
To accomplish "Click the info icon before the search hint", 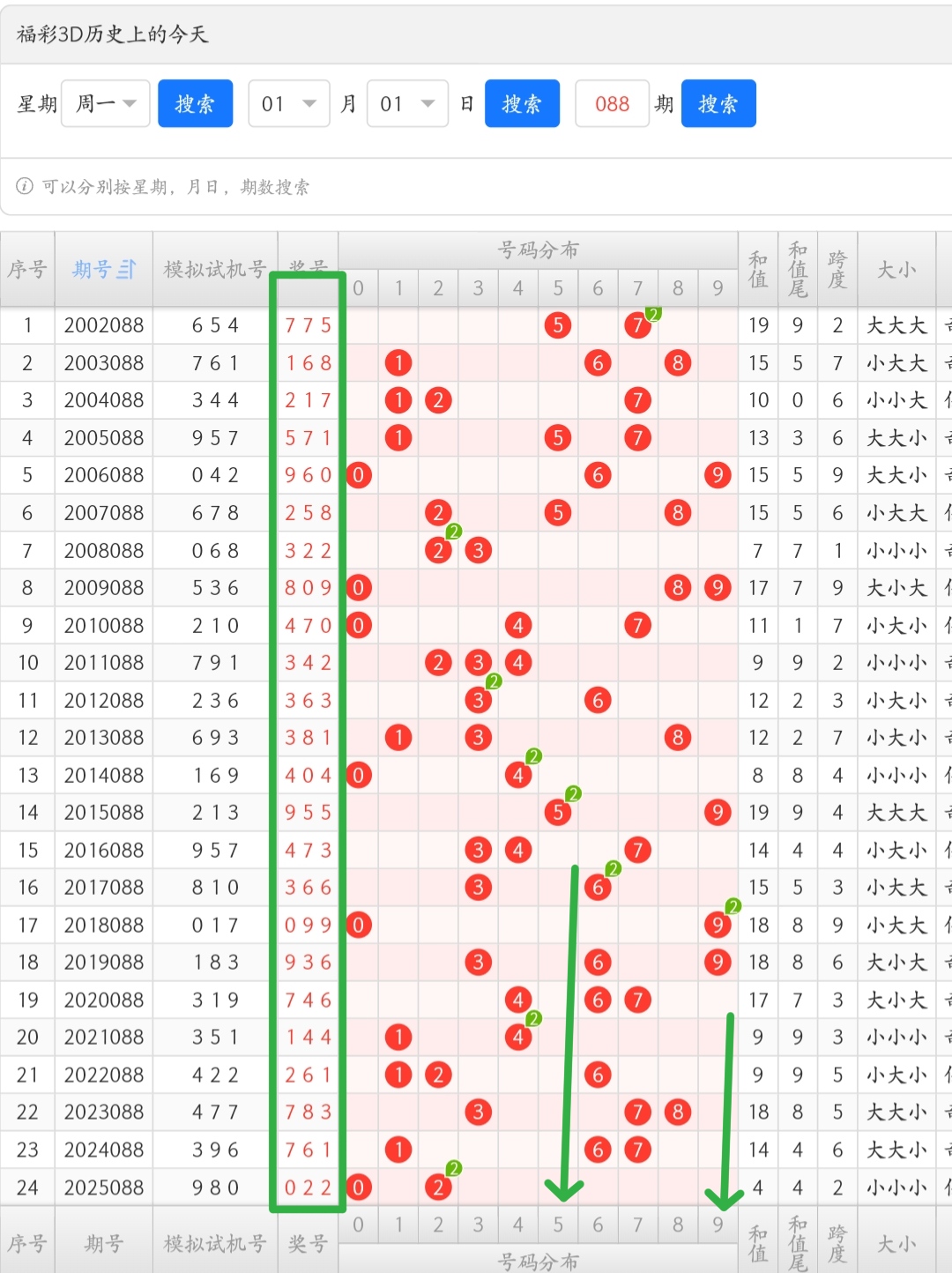I will tap(25, 186).
